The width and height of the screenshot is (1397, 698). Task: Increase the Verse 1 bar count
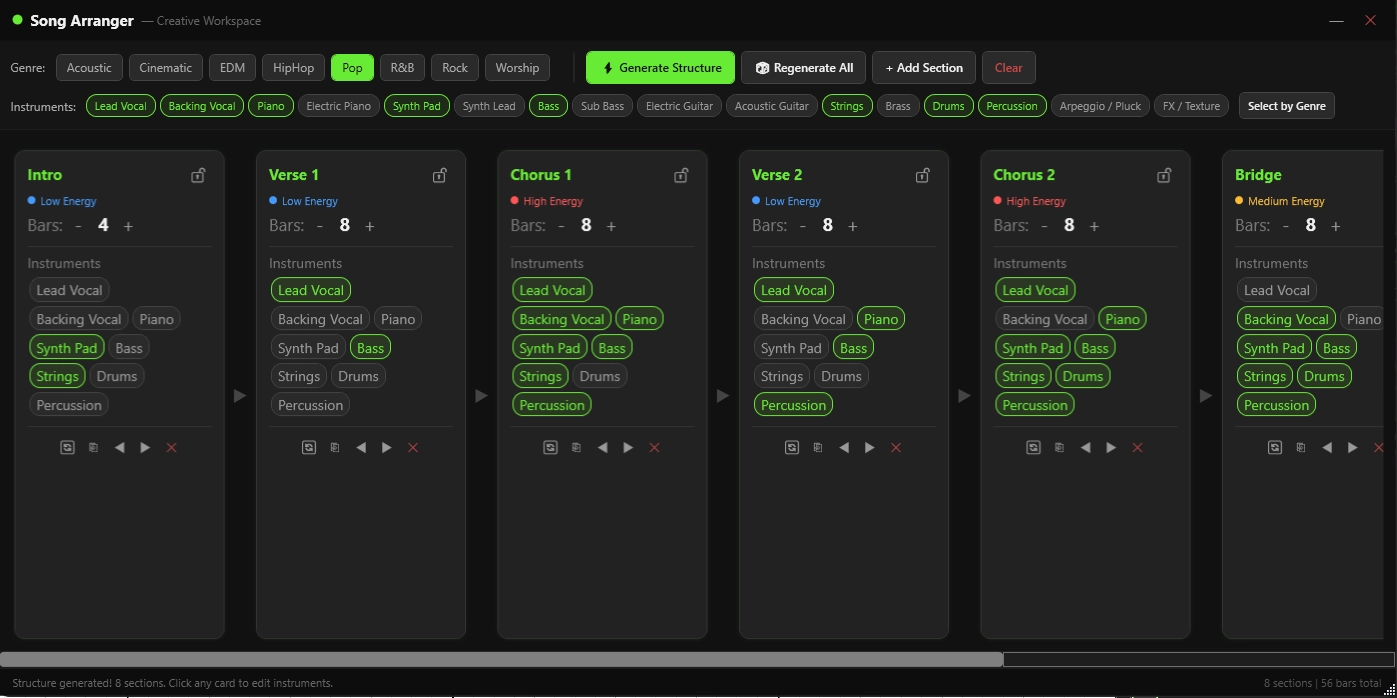click(370, 226)
